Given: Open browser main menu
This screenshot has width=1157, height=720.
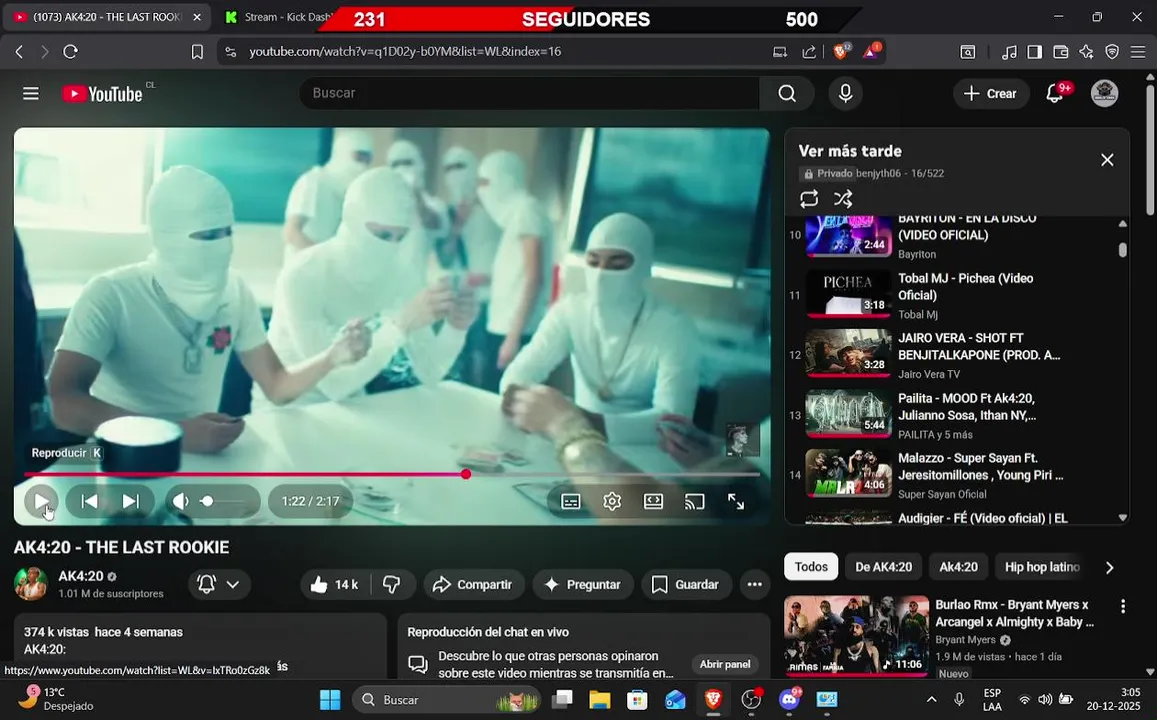Looking at the screenshot, I should pos(1138,52).
